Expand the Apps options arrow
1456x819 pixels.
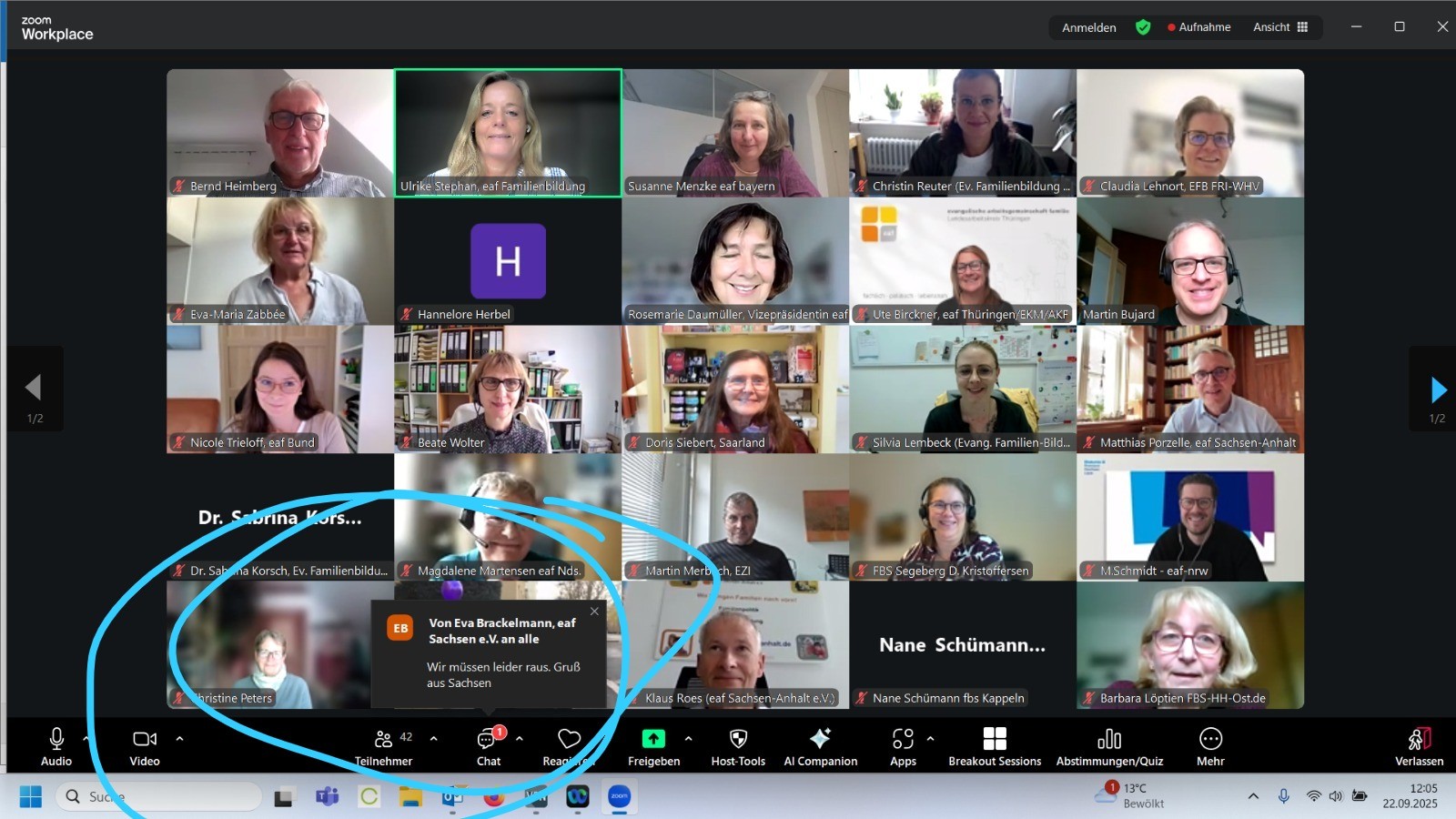[x=930, y=738]
